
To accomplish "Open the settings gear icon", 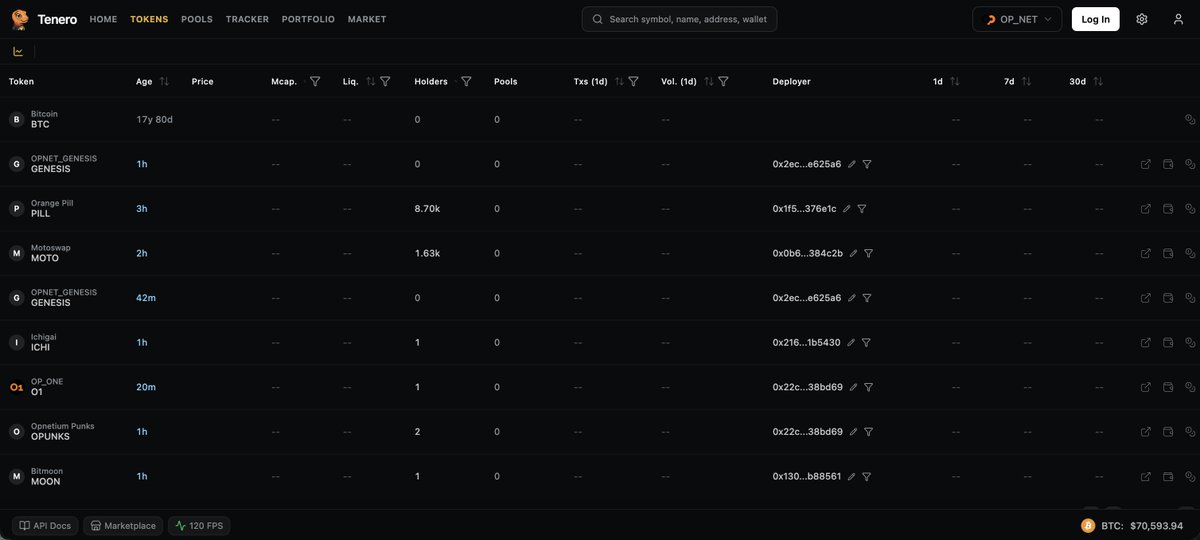I will 1142,19.
